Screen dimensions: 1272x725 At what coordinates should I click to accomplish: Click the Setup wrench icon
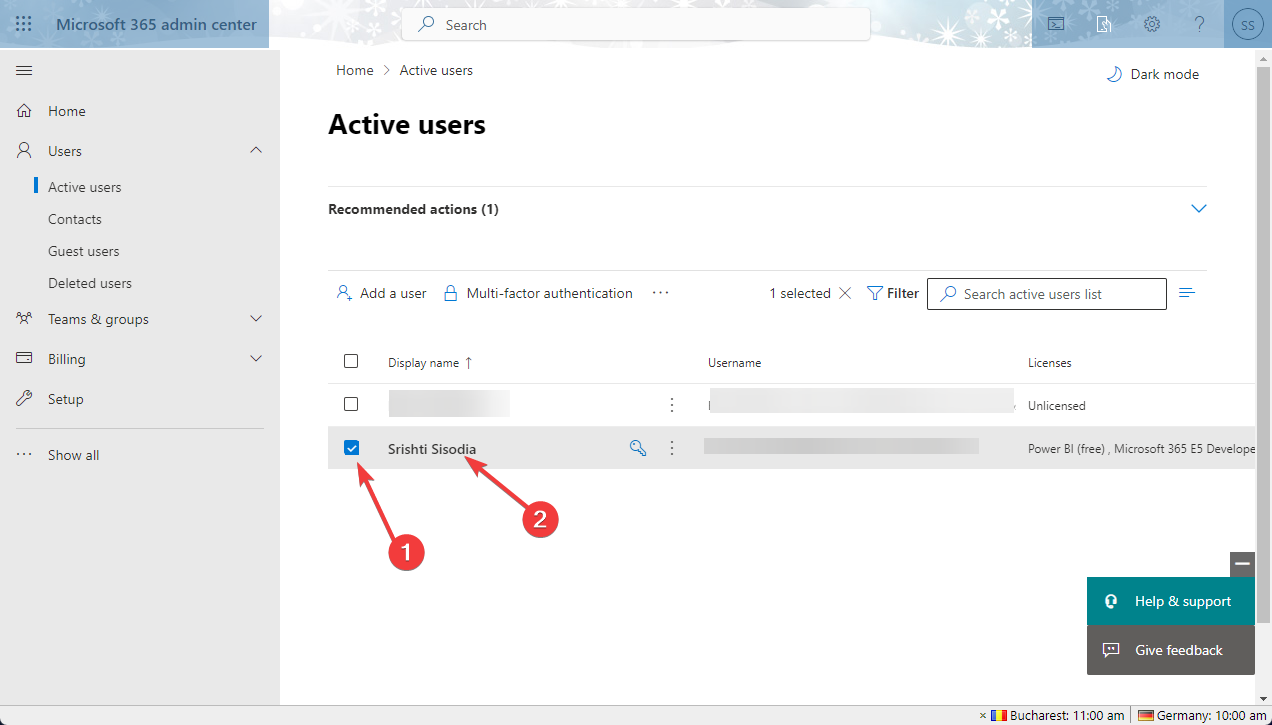[24, 399]
